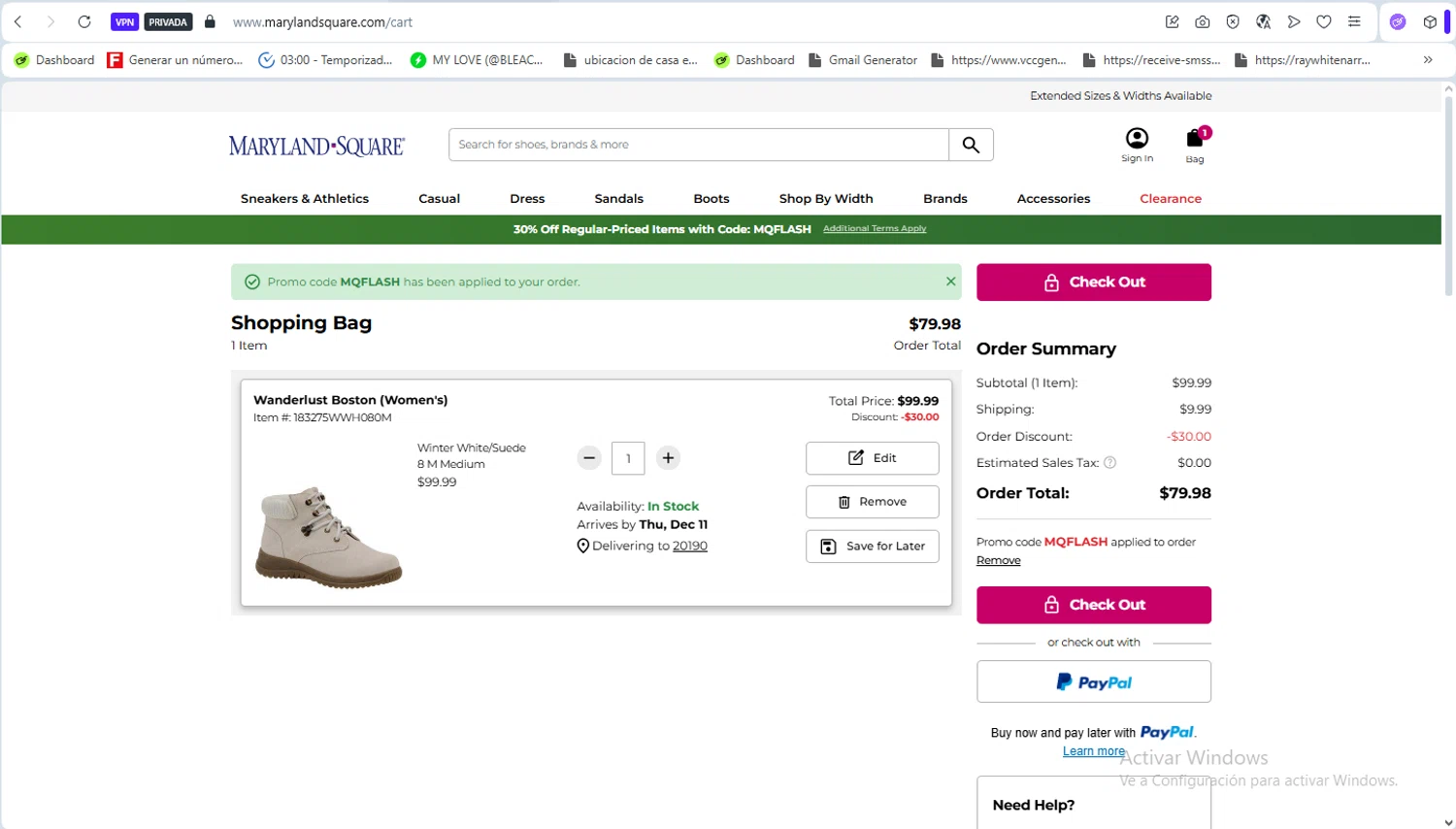Open Wanderlust Boston (Women's) product title
This screenshot has width=1456, height=829.
[x=350, y=400]
